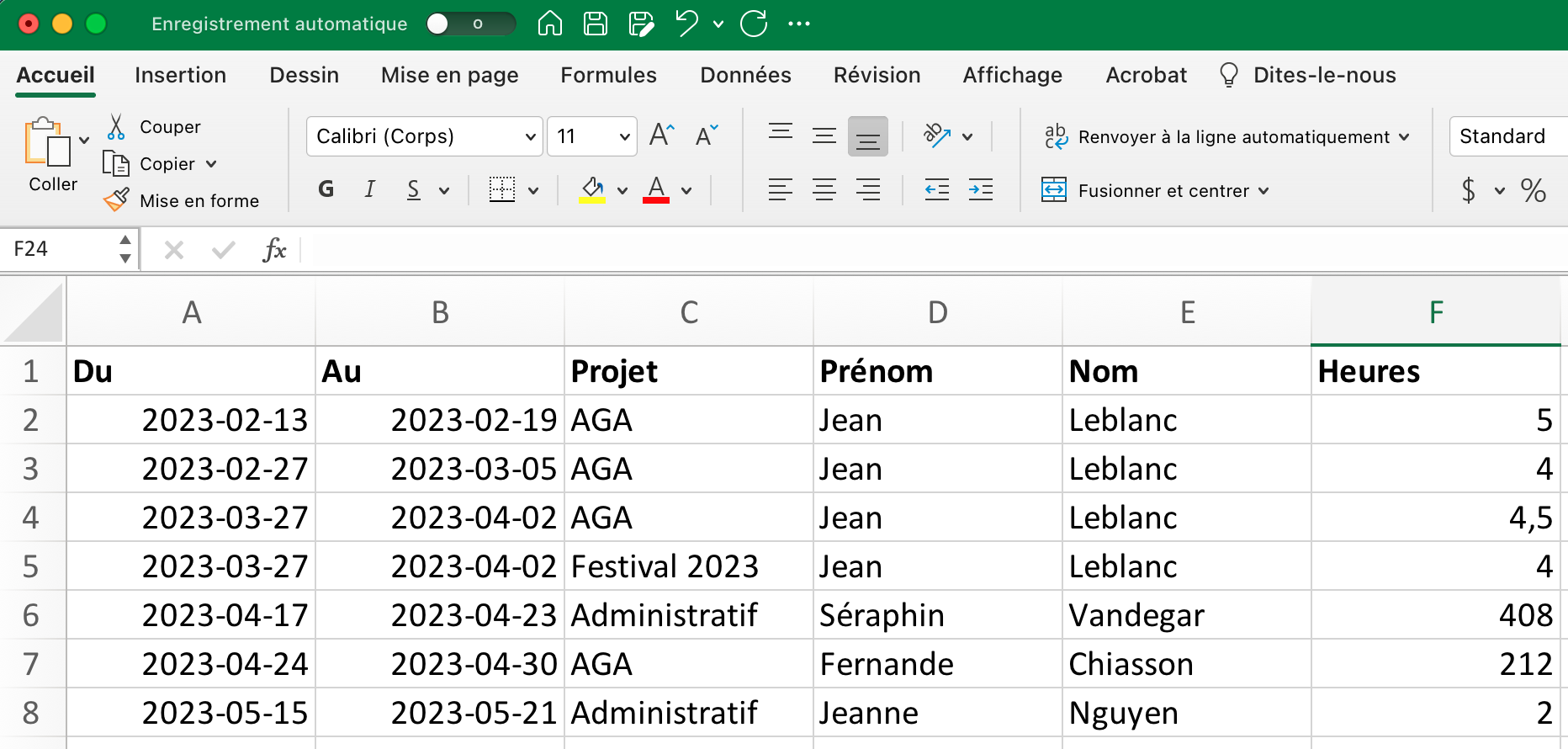
Task: Switch to the Accueil tab
Action: coord(56,75)
